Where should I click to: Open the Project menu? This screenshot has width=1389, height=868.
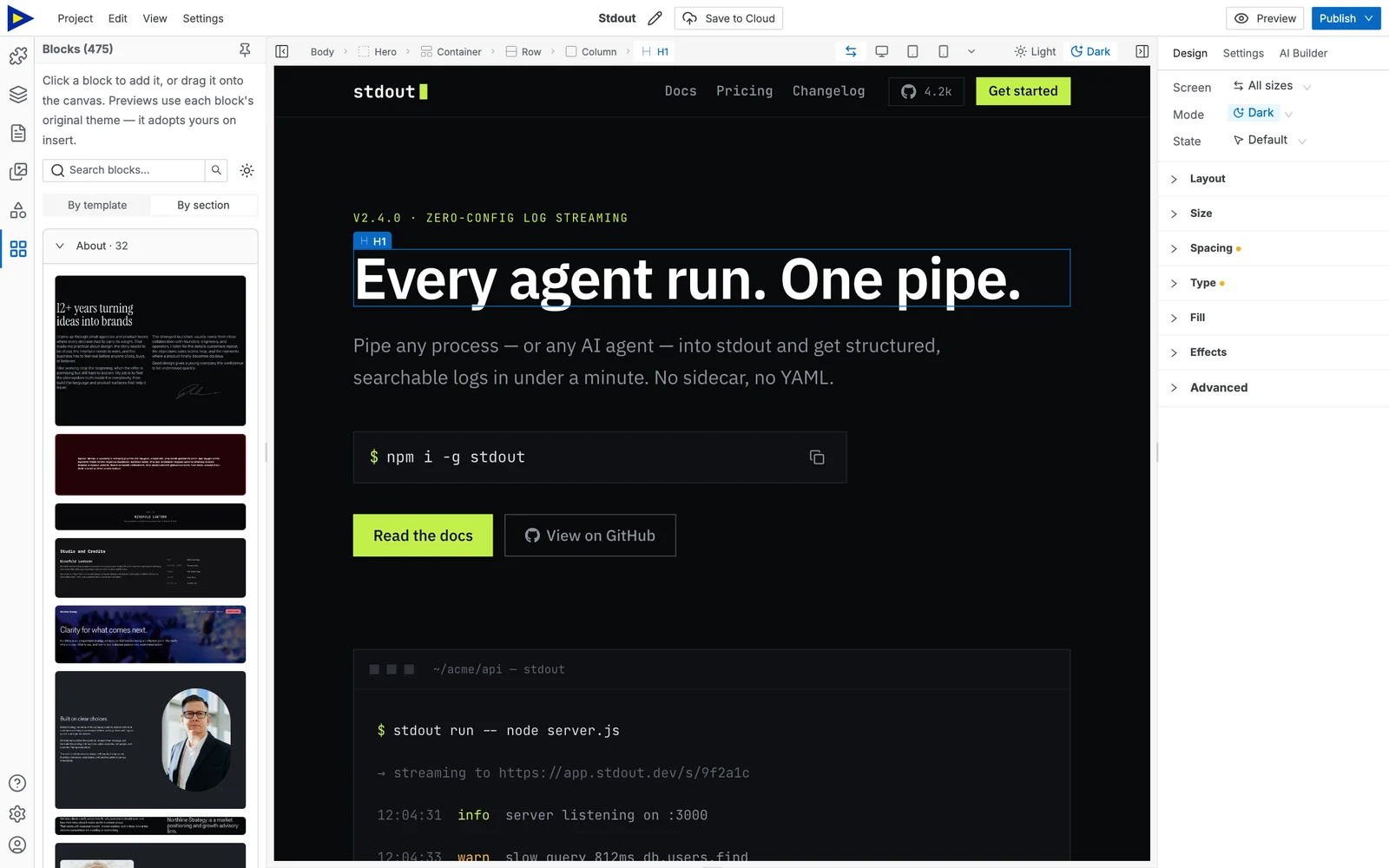pos(76,18)
